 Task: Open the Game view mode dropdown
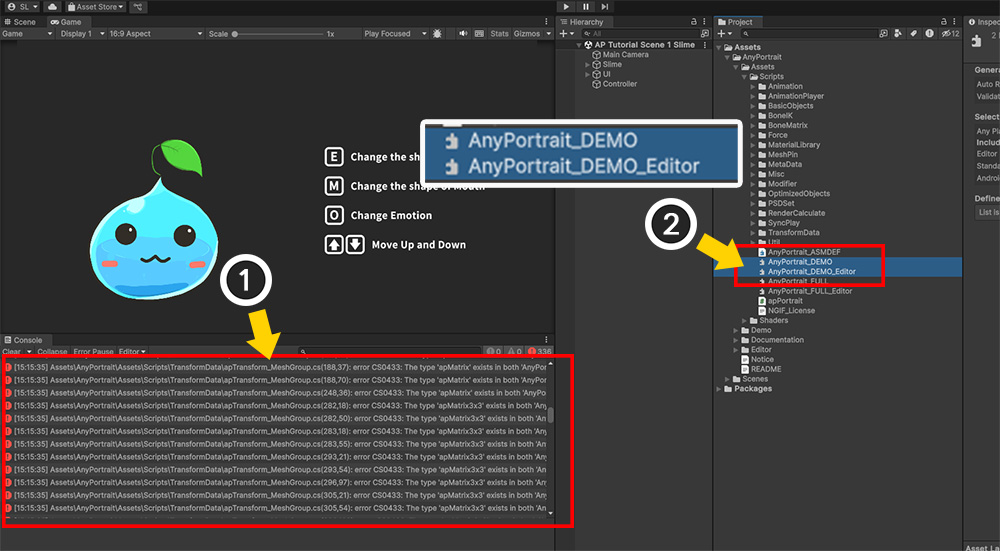(27, 34)
